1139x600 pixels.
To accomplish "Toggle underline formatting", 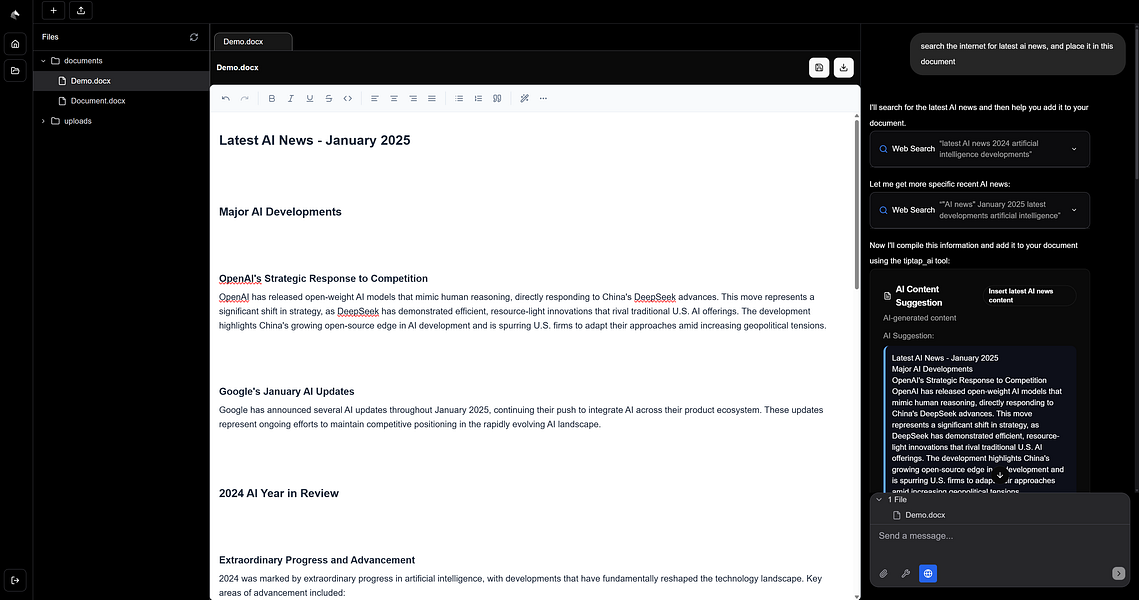I will [x=309, y=99].
